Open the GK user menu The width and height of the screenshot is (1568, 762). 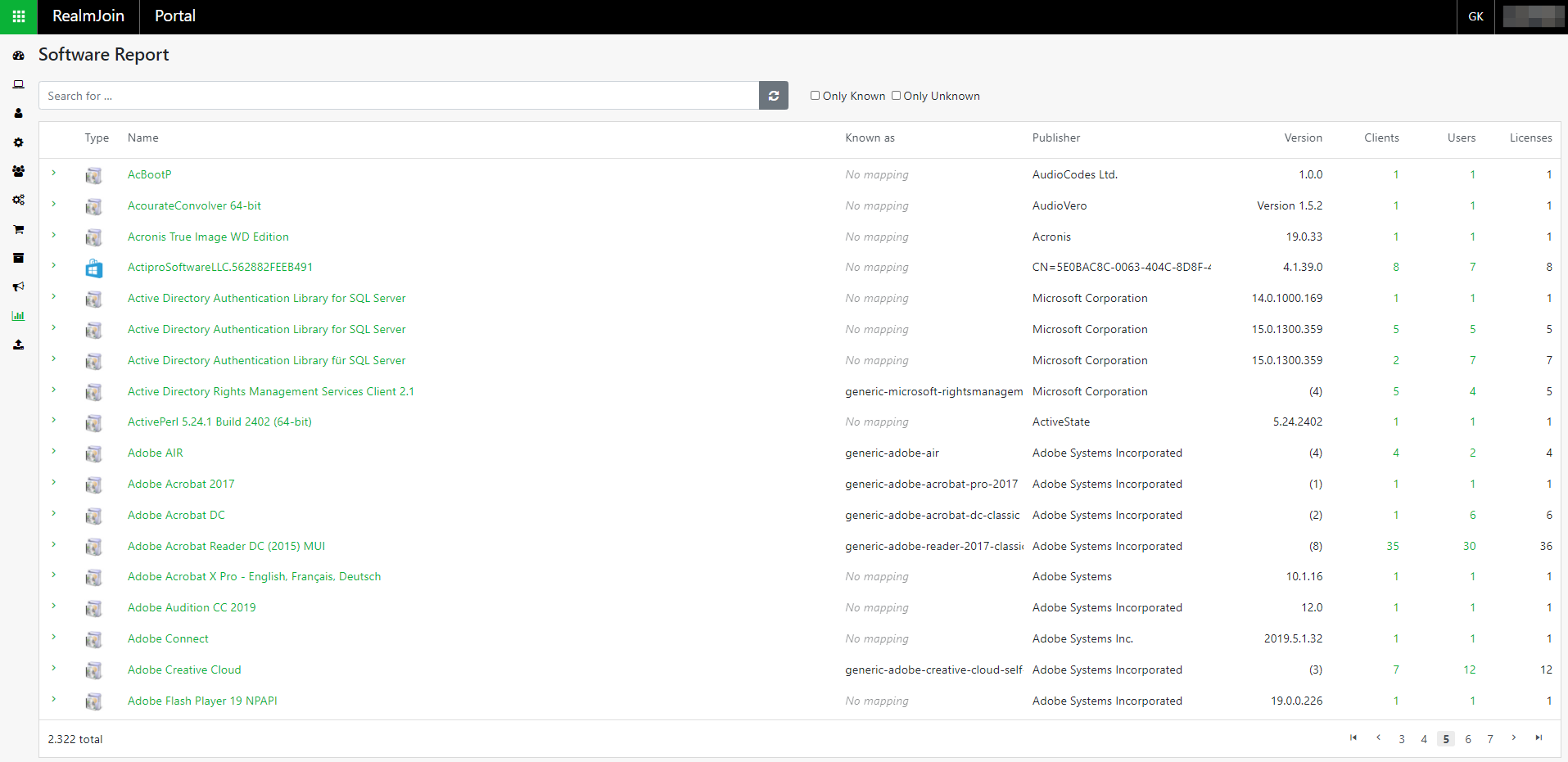point(1475,16)
